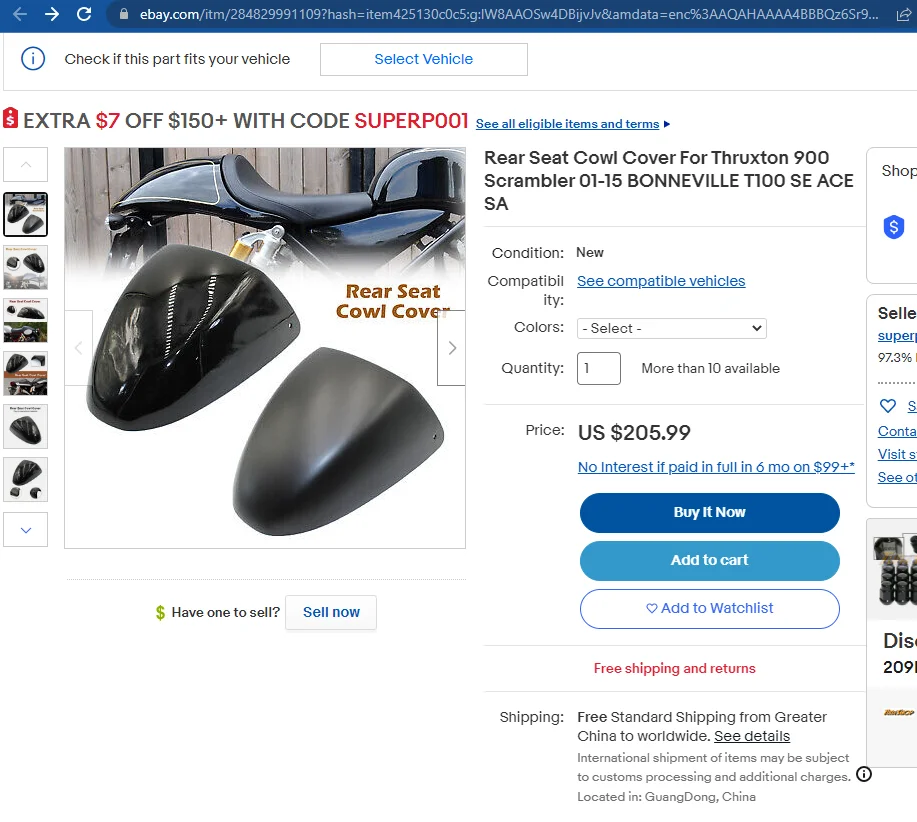The width and height of the screenshot is (917, 822).
Task: Open See all eligible items and terms
Action: pyautogui.click(x=567, y=124)
